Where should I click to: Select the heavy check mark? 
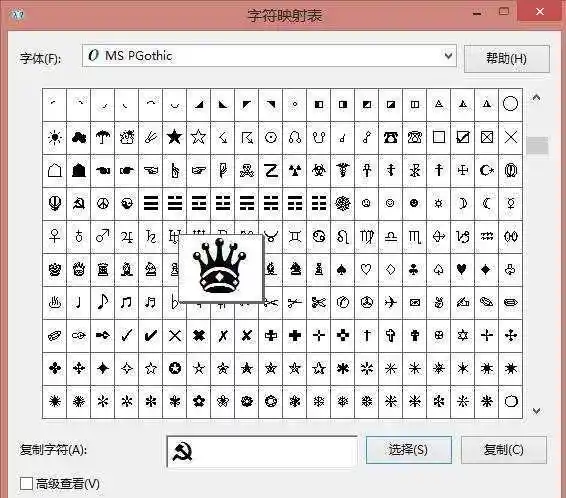pyautogui.click(x=151, y=336)
